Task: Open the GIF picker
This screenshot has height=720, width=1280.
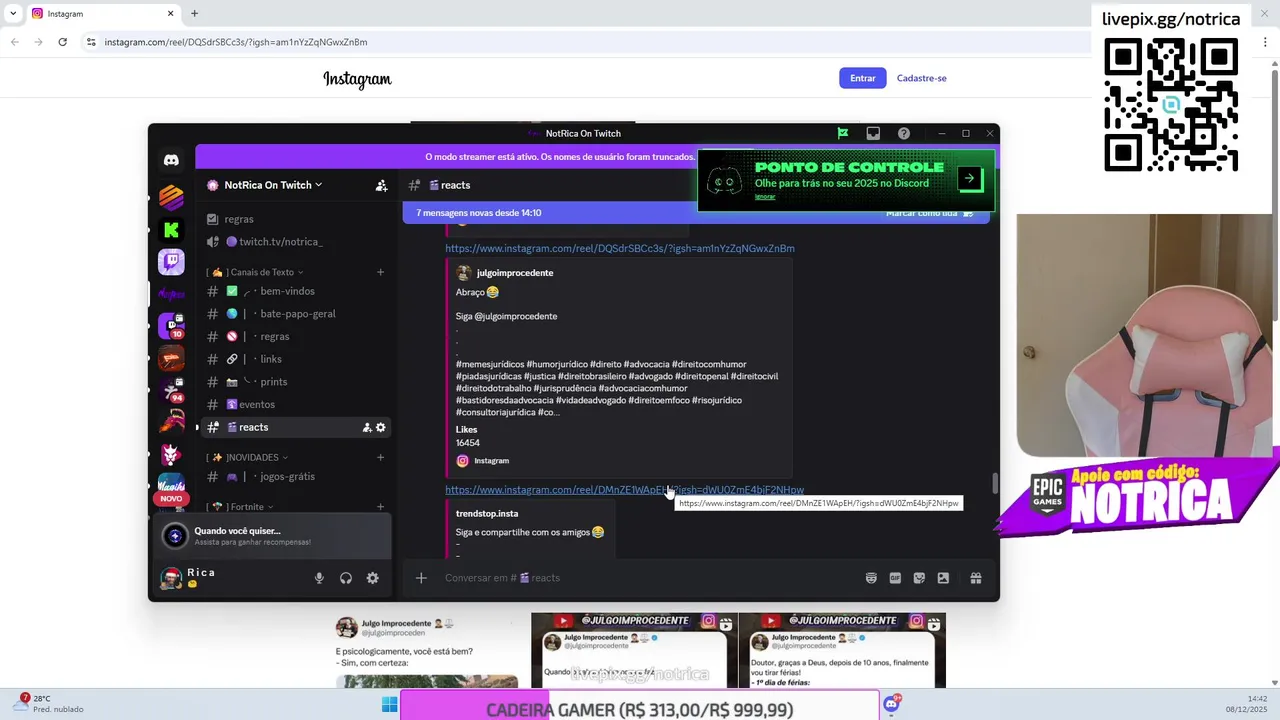Action: pos(895,578)
